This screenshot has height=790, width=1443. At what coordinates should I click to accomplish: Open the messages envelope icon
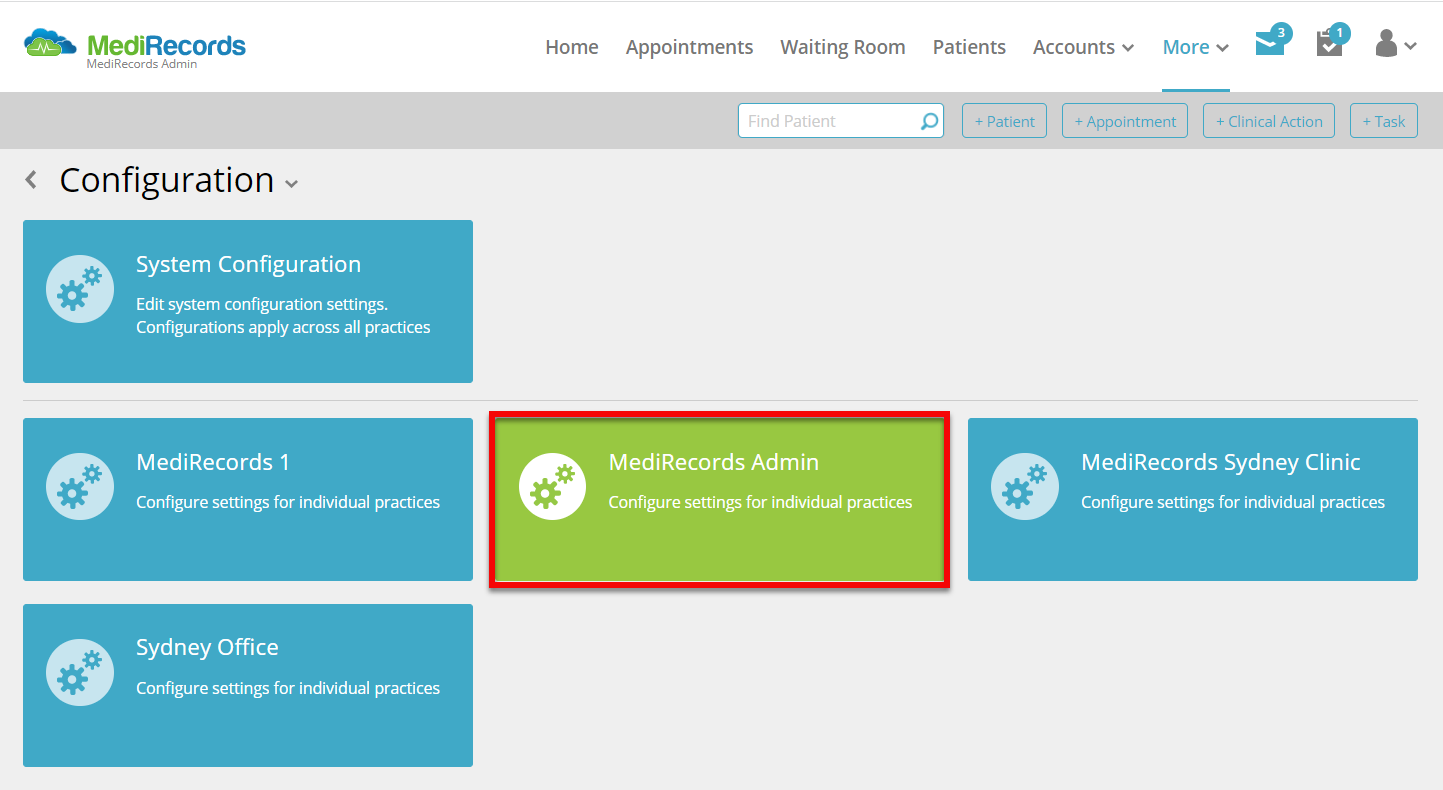pos(1270,45)
